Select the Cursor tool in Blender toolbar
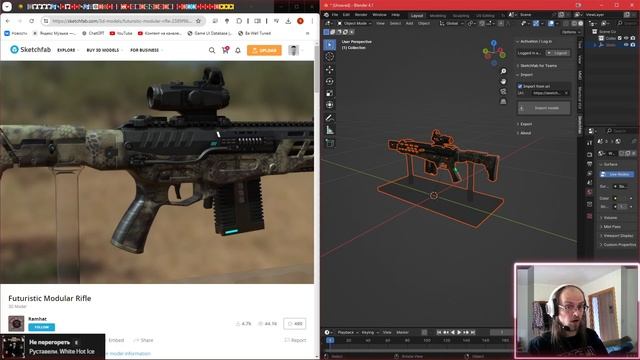Image resolution: width=640 pixels, height=360 pixels. click(329, 57)
